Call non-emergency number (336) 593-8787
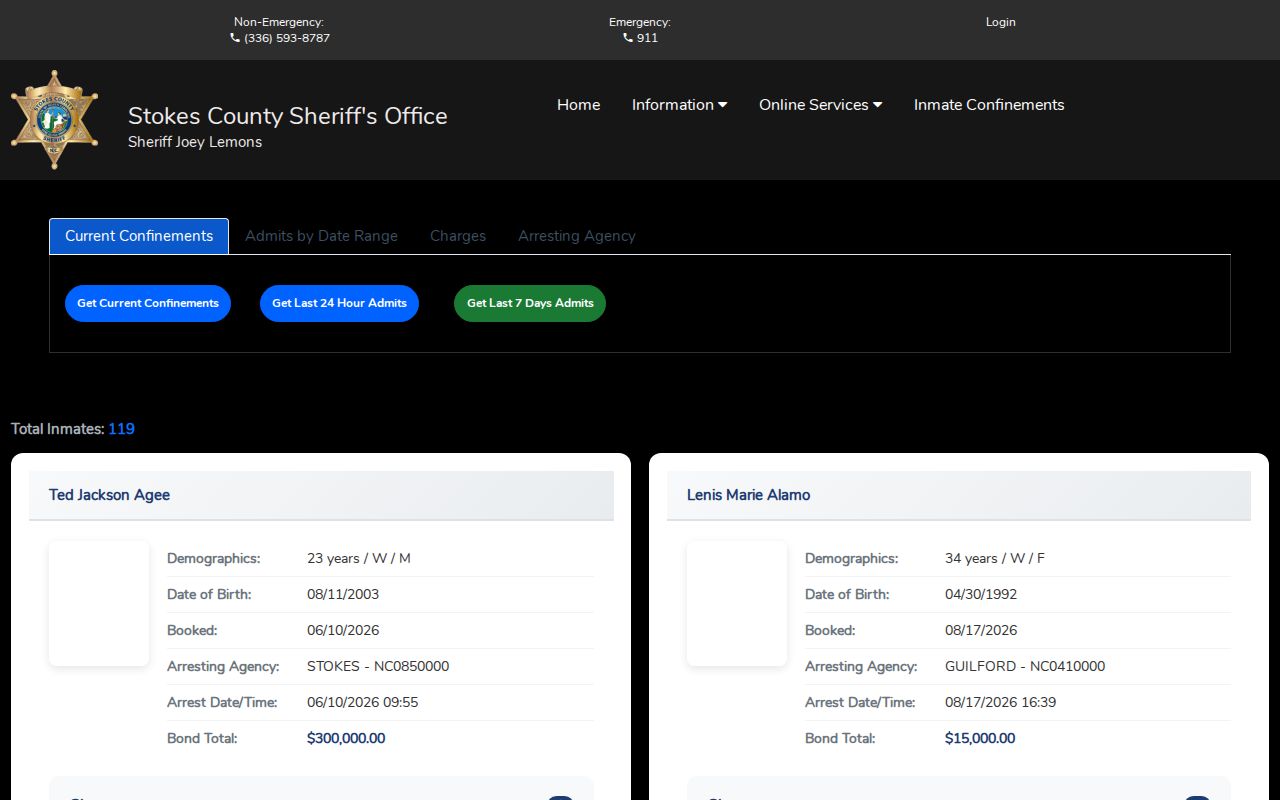This screenshot has width=1280, height=800. (287, 38)
